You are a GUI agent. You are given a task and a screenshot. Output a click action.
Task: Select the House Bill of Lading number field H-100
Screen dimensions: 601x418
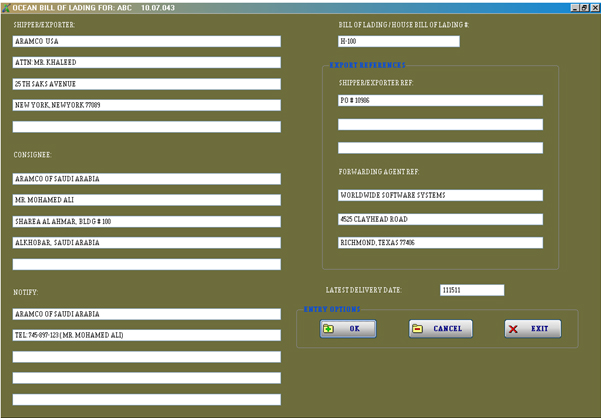399,42
